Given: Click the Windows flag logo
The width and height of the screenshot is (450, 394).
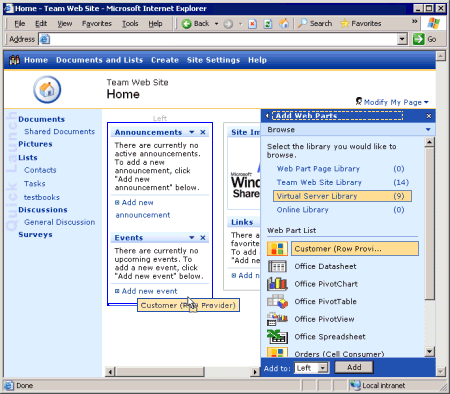Looking at the screenshot, I should [433, 23].
